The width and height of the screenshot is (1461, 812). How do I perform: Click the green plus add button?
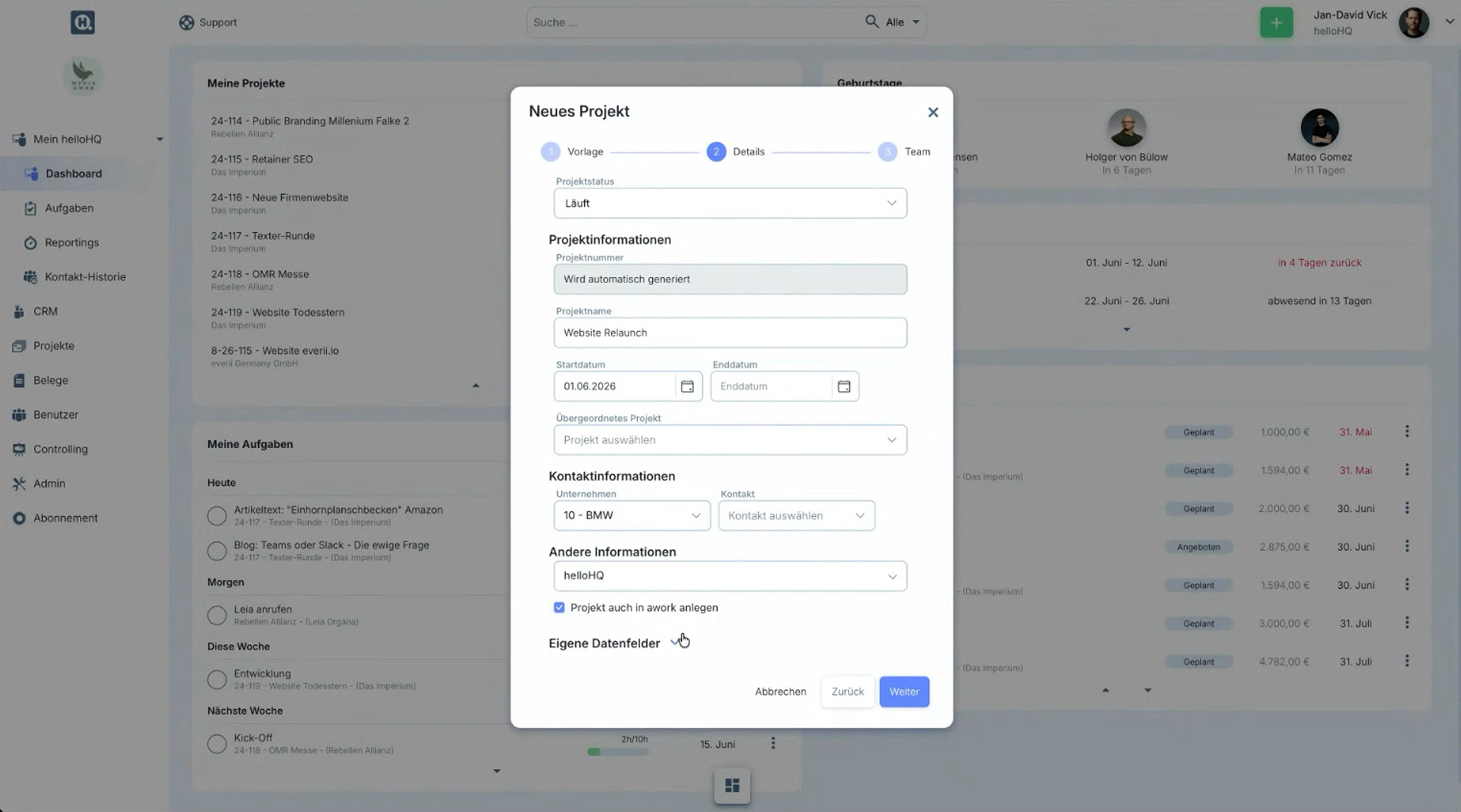(x=1276, y=23)
